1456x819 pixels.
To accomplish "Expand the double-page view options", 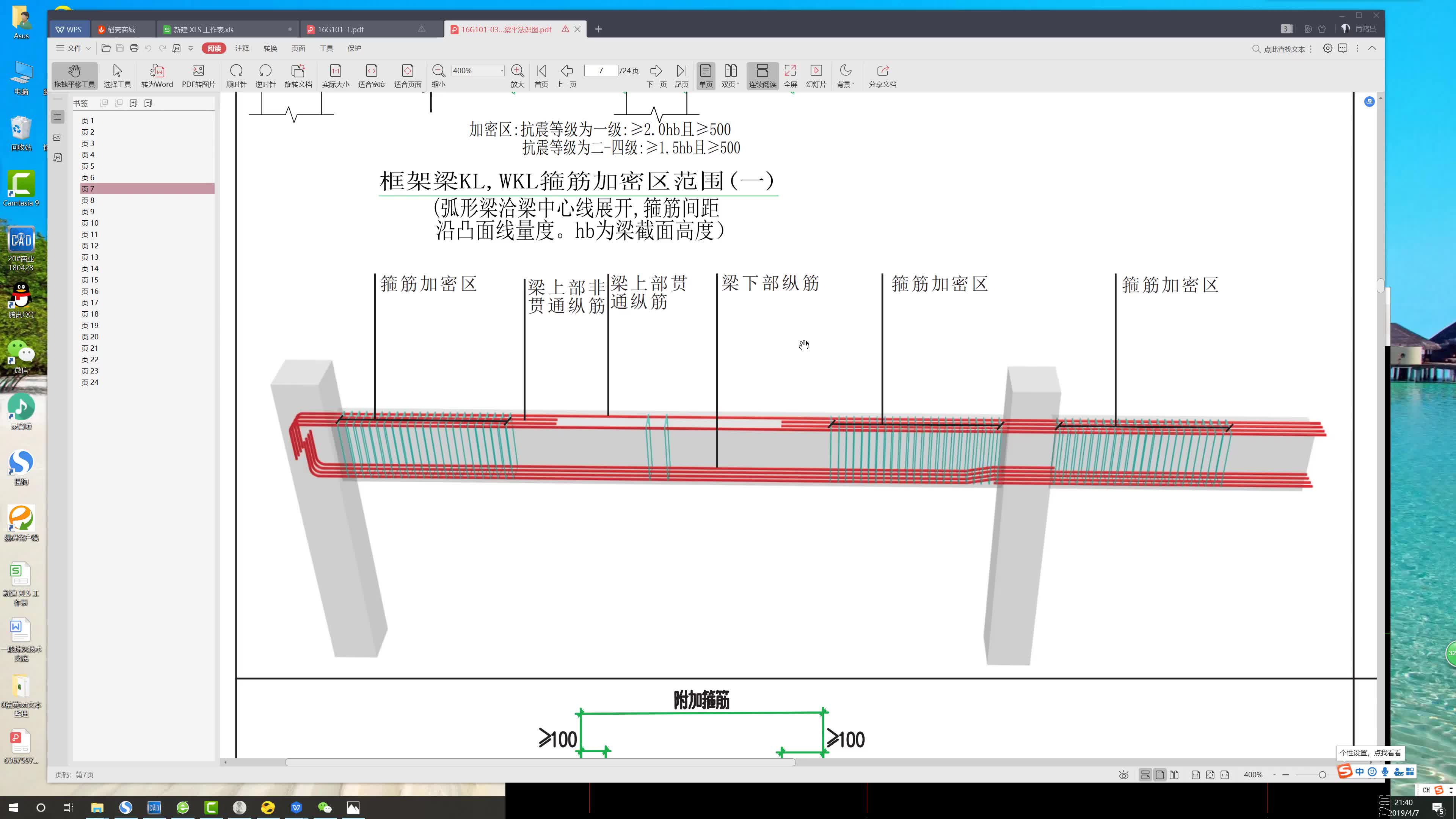I will tap(737, 84).
